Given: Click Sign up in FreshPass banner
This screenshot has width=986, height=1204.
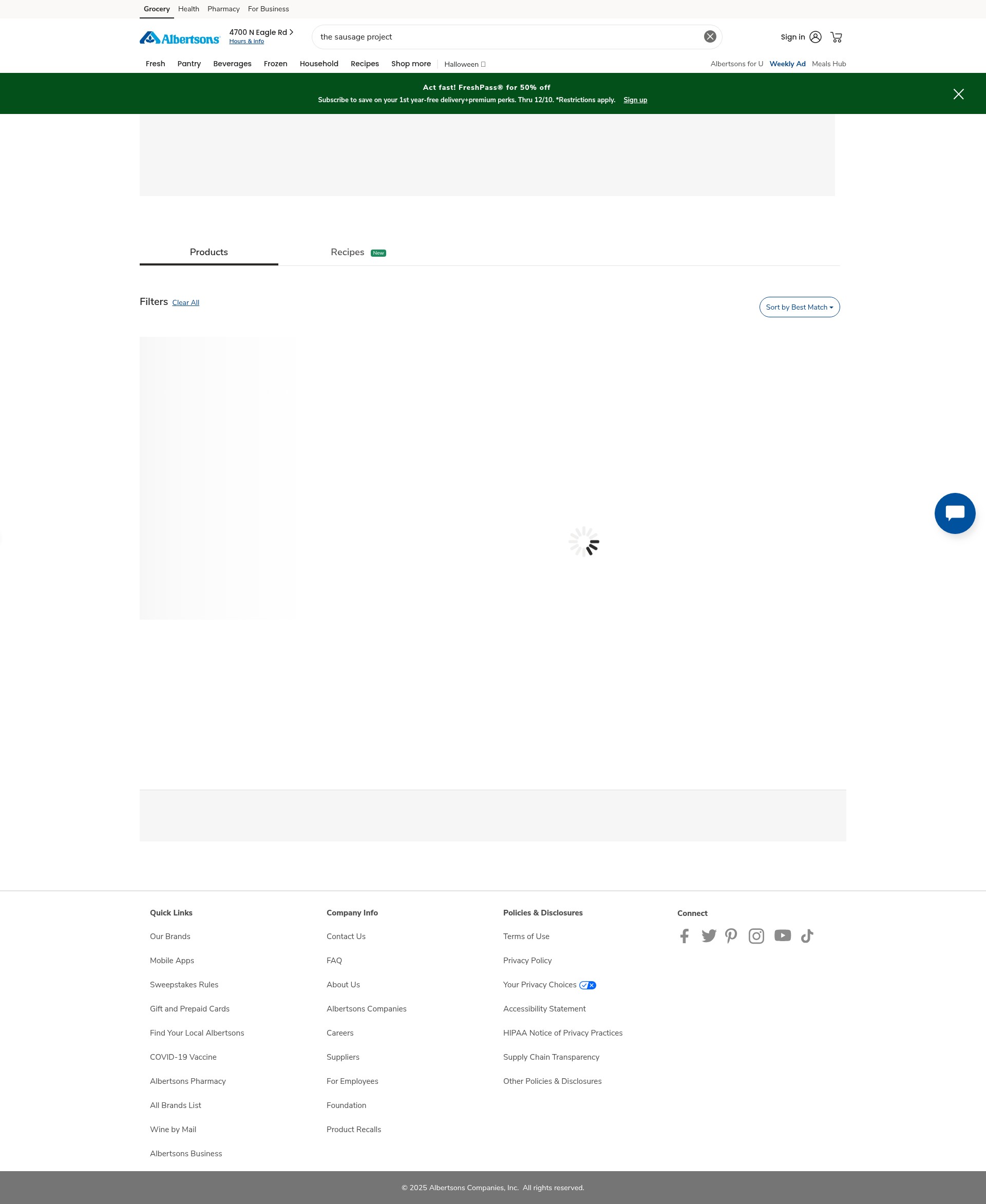Looking at the screenshot, I should [635, 100].
